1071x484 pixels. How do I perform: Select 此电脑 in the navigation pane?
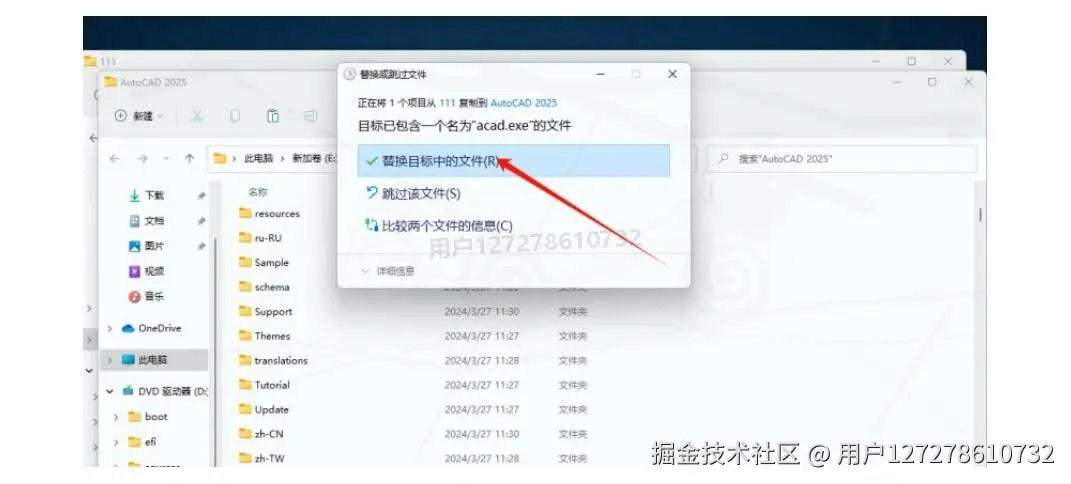pos(152,359)
